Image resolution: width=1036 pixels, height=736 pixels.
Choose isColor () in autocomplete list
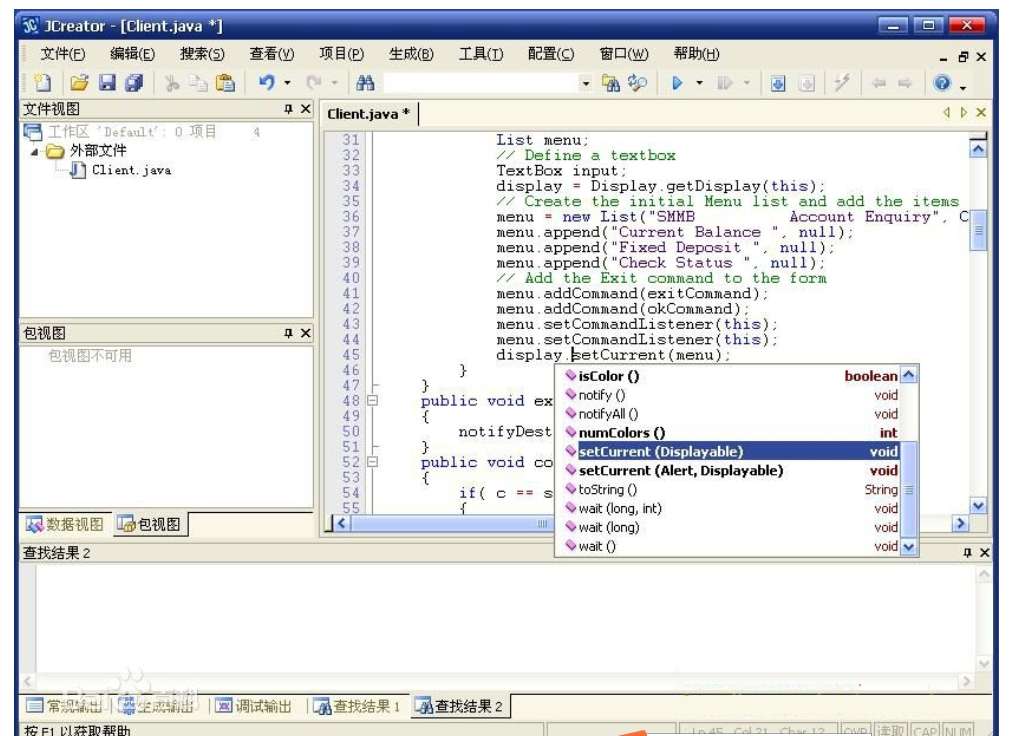[x=731, y=376]
